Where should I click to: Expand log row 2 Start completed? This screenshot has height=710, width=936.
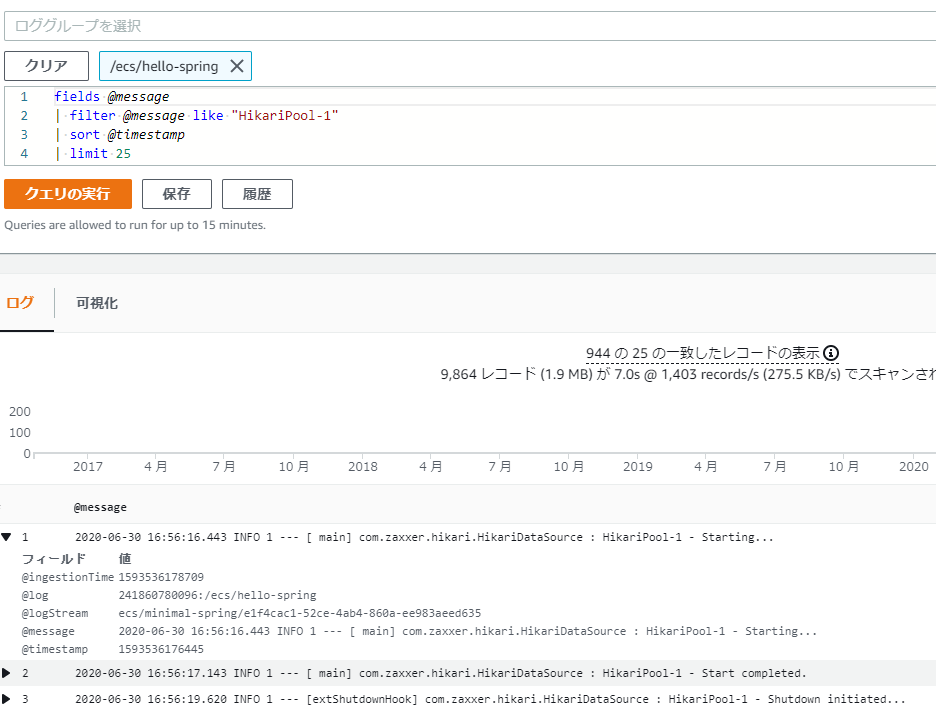(x=7, y=673)
